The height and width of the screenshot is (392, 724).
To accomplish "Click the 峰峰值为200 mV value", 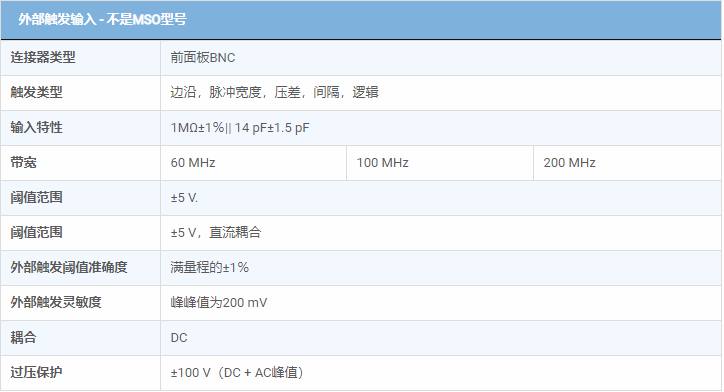I will [x=218, y=302].
